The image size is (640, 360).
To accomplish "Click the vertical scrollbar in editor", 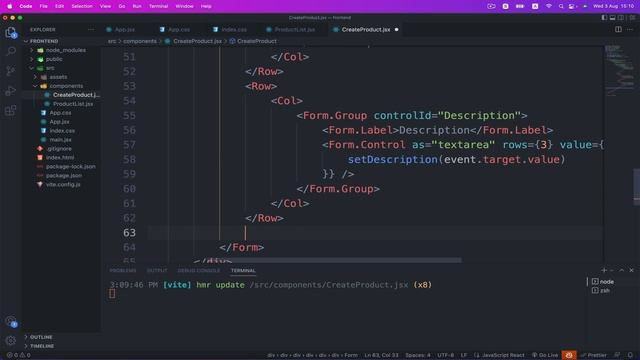I will pyautogui.click(x=637, y=187).
